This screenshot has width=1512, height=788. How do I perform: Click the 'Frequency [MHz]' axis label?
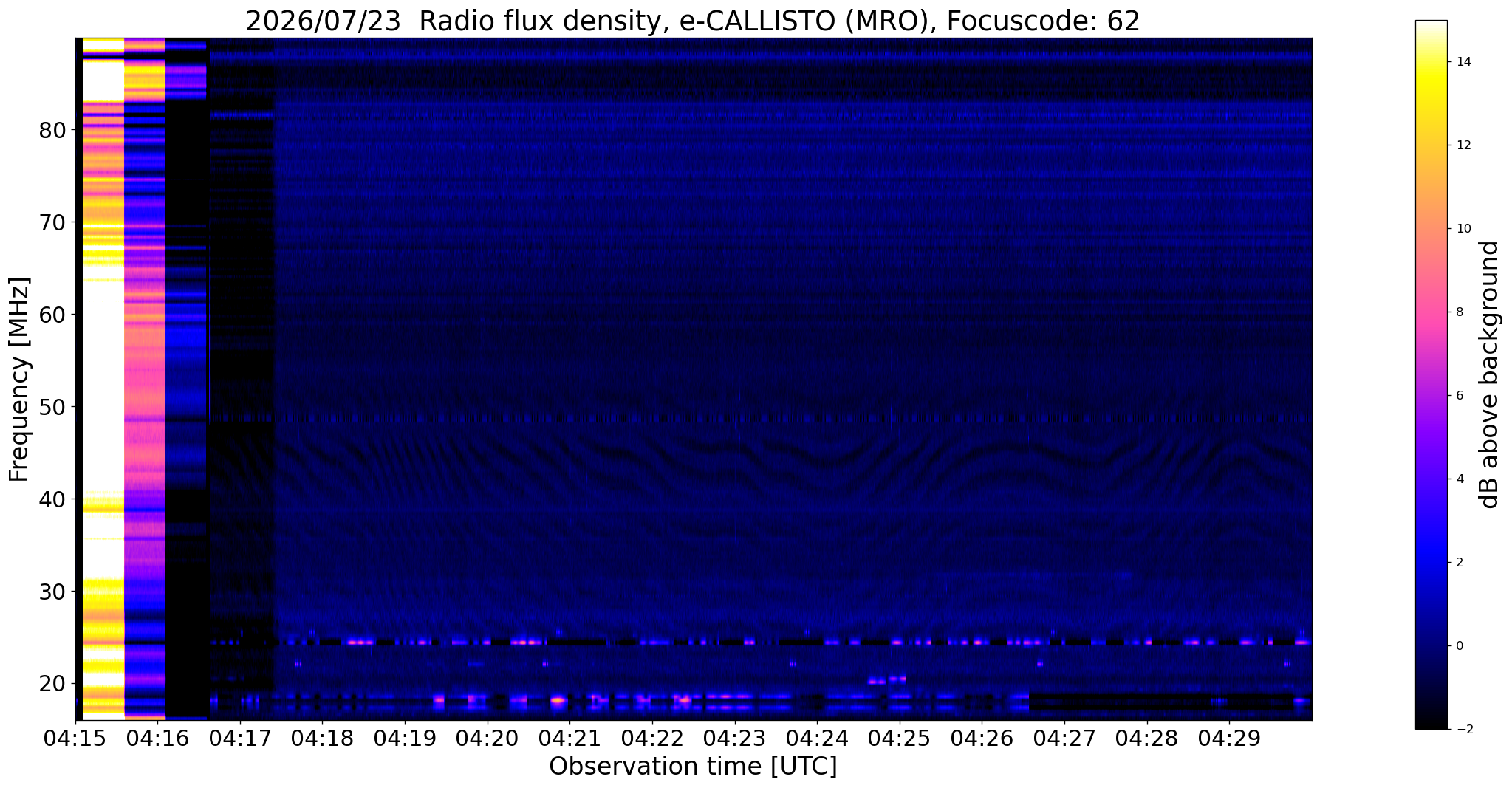[20, 379]
